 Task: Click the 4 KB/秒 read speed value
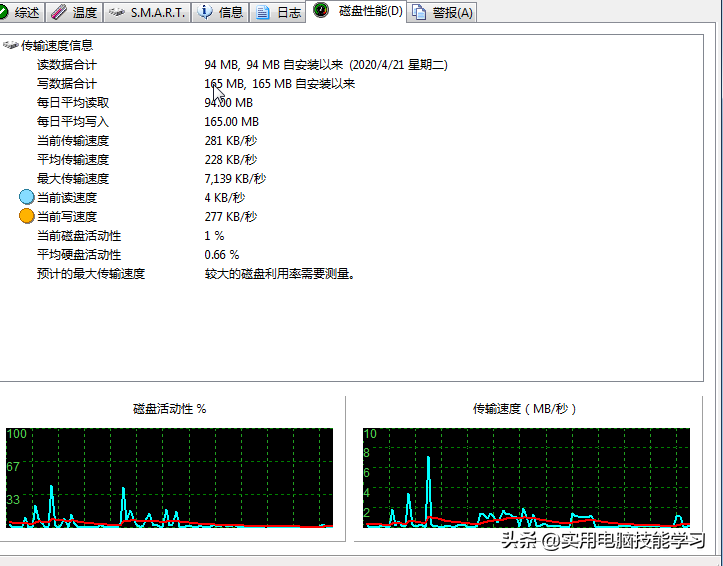click(225, 197)
